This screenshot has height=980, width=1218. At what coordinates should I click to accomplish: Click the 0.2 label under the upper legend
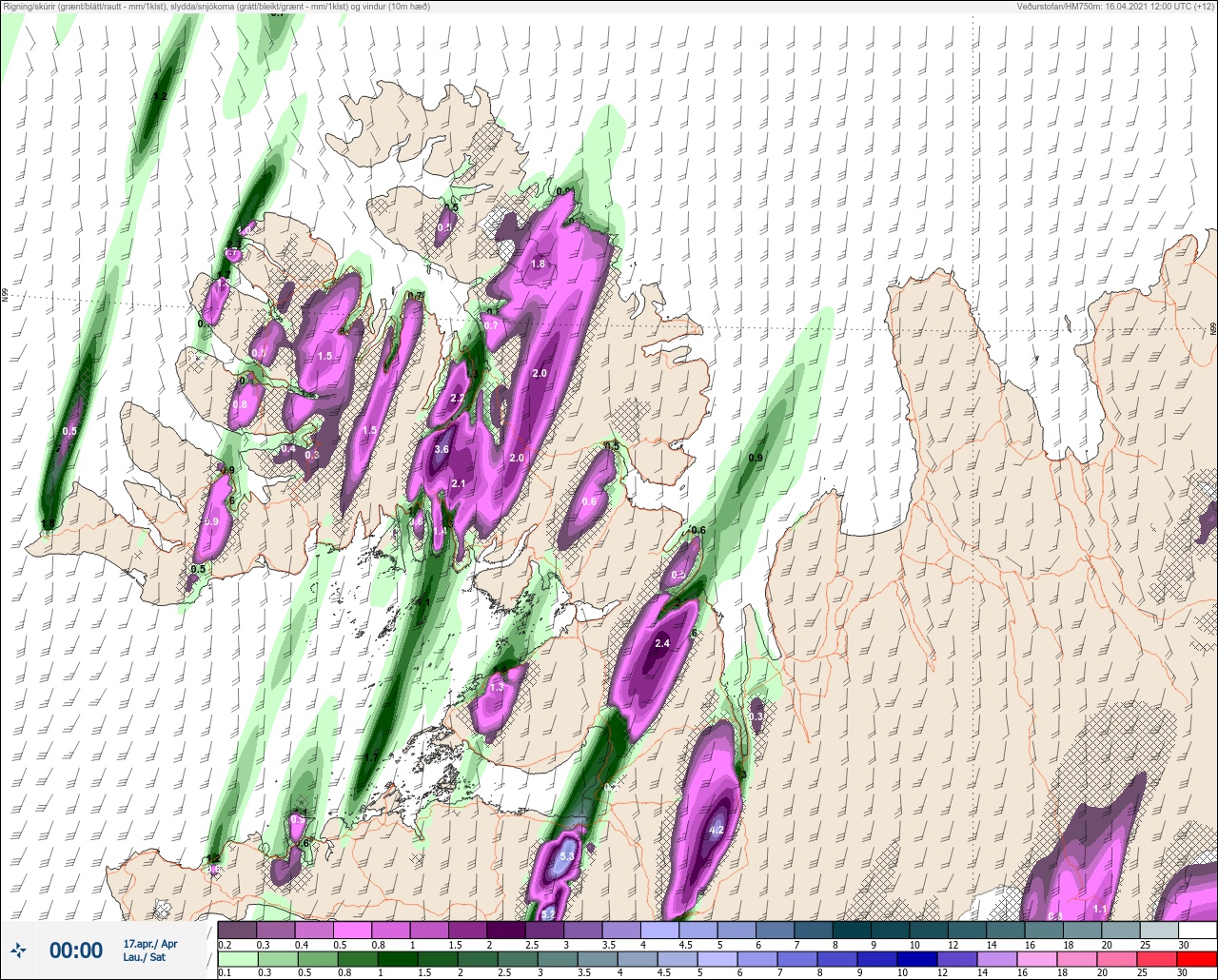(223, 944)
